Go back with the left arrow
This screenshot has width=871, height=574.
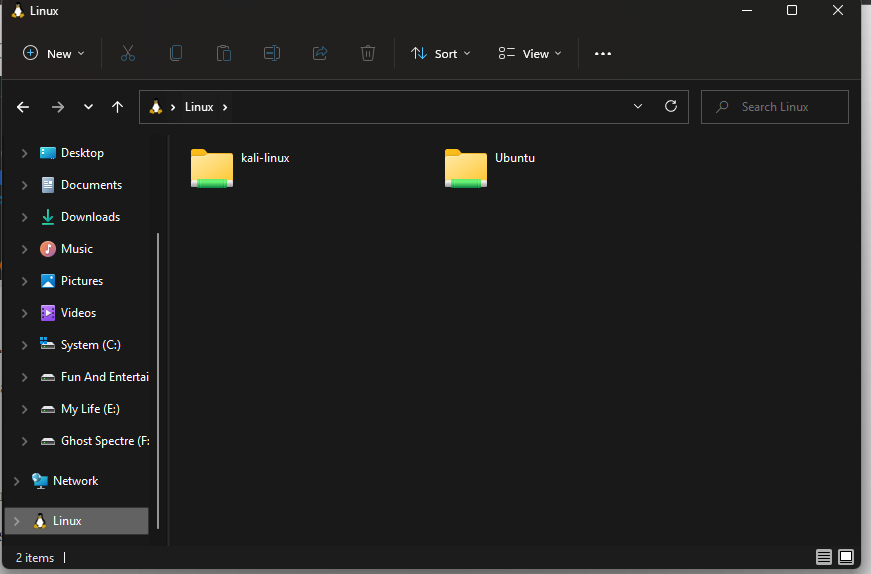pos(23,107)
